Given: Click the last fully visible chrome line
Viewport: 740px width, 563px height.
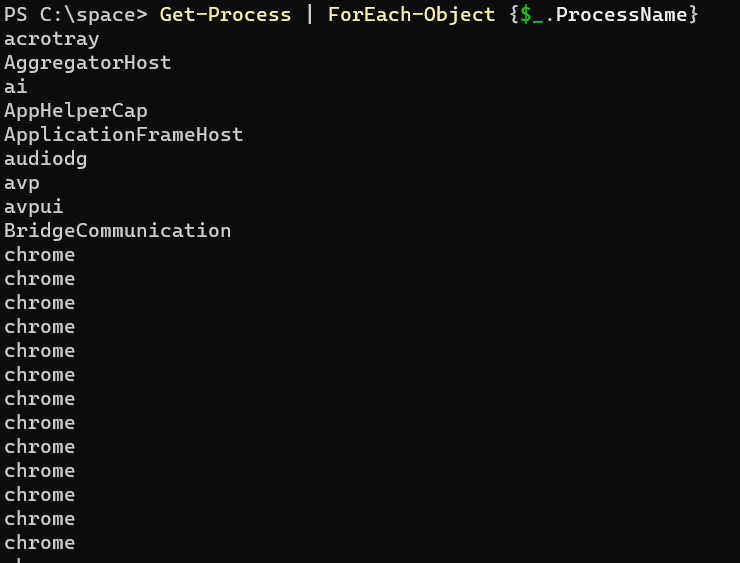Looking at the screenshot, I should click(x=40, y=543).
